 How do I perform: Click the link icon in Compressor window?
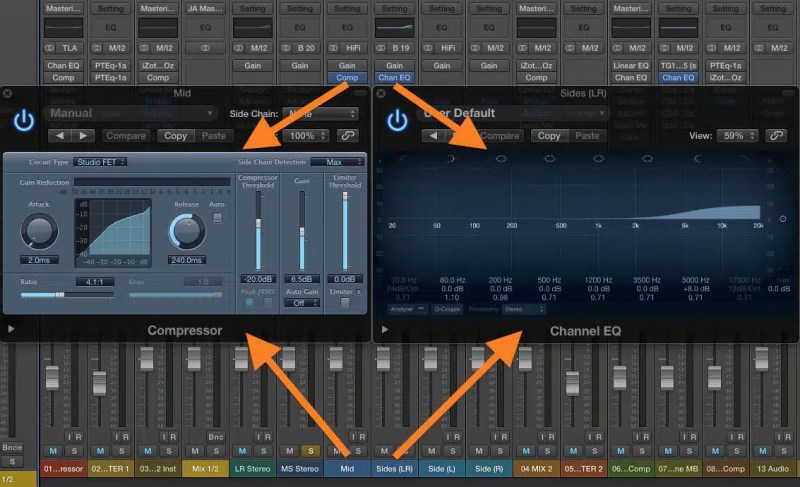[x=347, y=136]
